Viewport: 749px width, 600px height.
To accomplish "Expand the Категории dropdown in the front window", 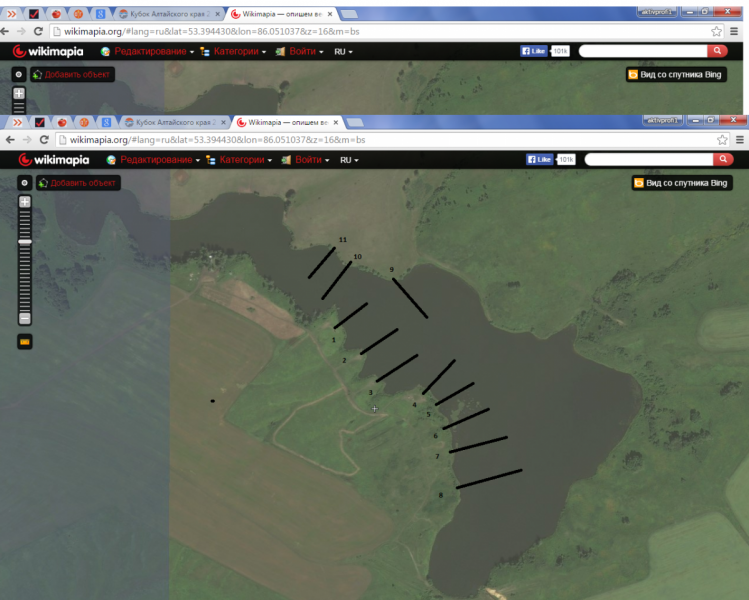I will 240,160.
